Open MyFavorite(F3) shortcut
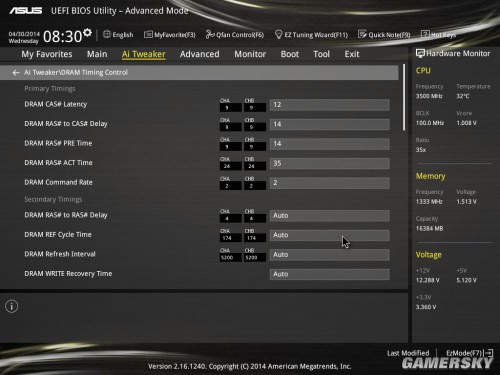Image resolution: width=500 pixels, height=375 pixels. click(170, 35)
